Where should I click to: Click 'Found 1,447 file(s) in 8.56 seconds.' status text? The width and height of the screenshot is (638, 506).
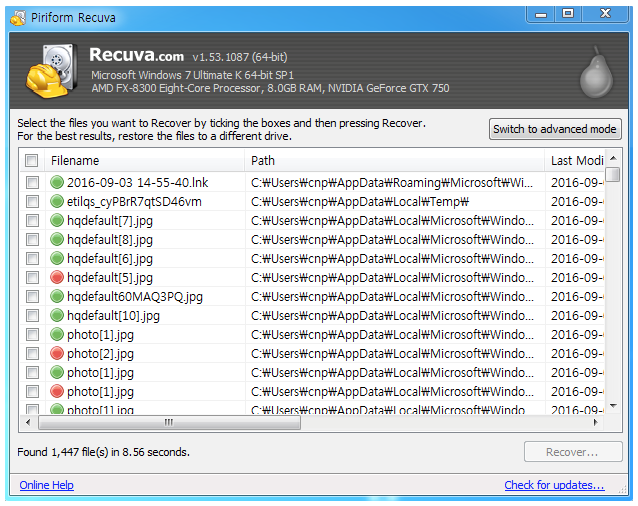(103, 452)
